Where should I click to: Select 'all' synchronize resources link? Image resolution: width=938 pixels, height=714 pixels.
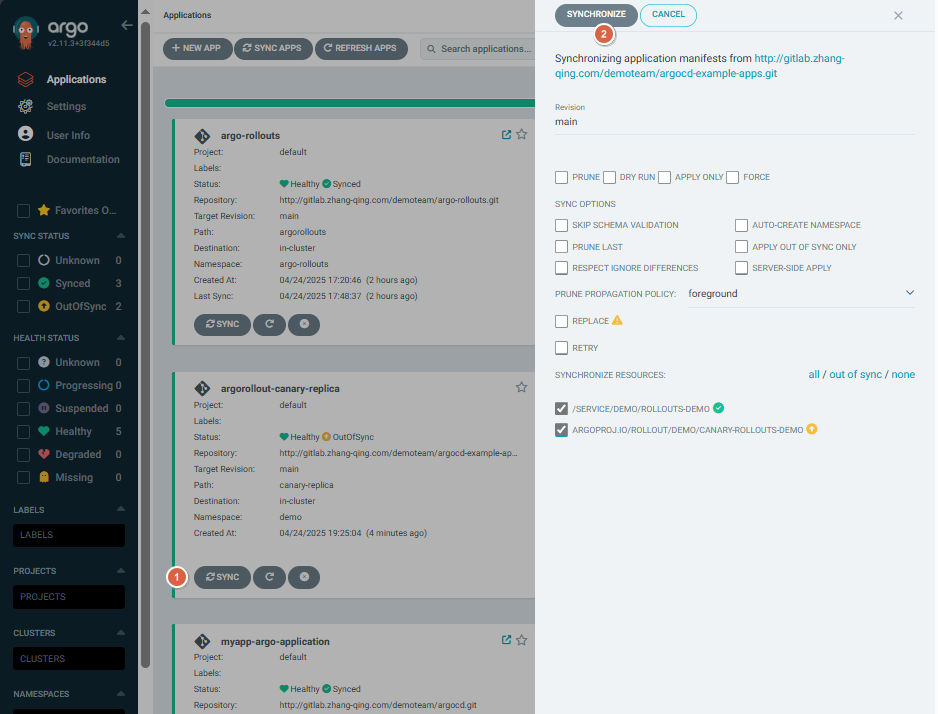[814, 374]
